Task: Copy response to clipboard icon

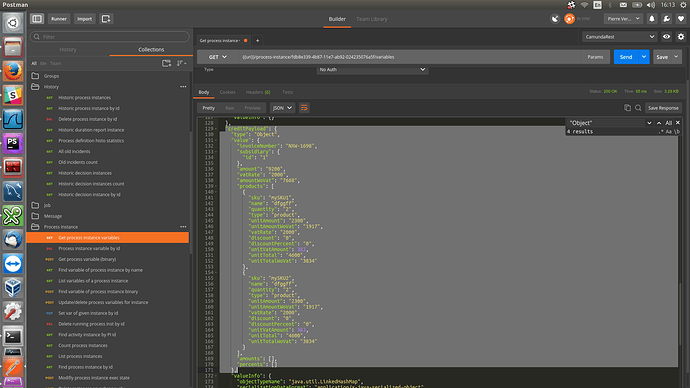Action: point(628,108)
